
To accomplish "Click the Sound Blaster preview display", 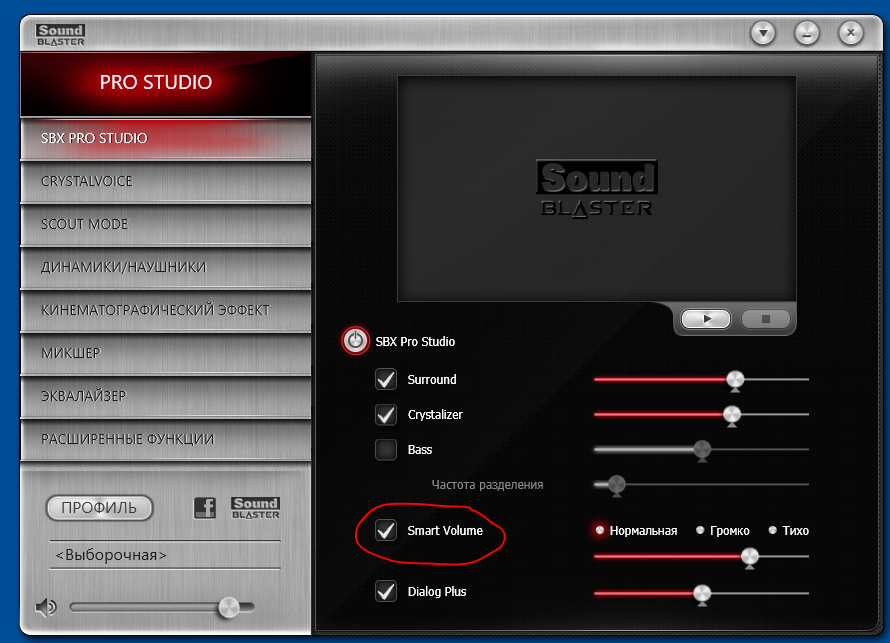I will pos(597,189).
